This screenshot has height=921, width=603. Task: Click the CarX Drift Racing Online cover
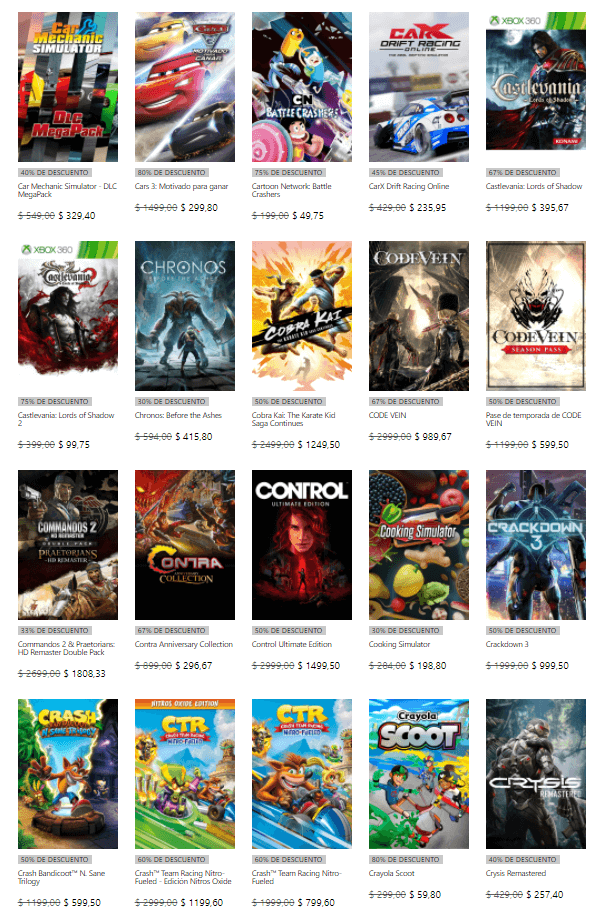coord(419,87)
